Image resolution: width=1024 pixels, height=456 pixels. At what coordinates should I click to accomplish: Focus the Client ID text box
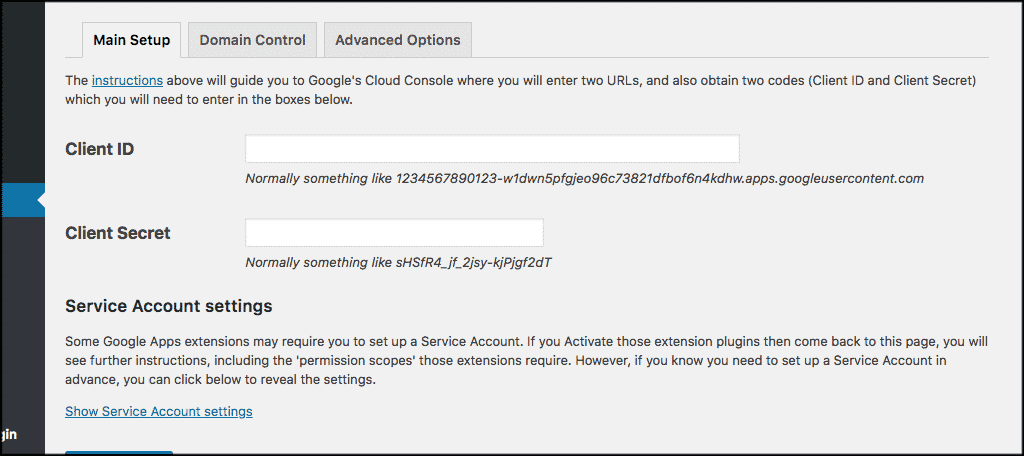coord(492,149)
